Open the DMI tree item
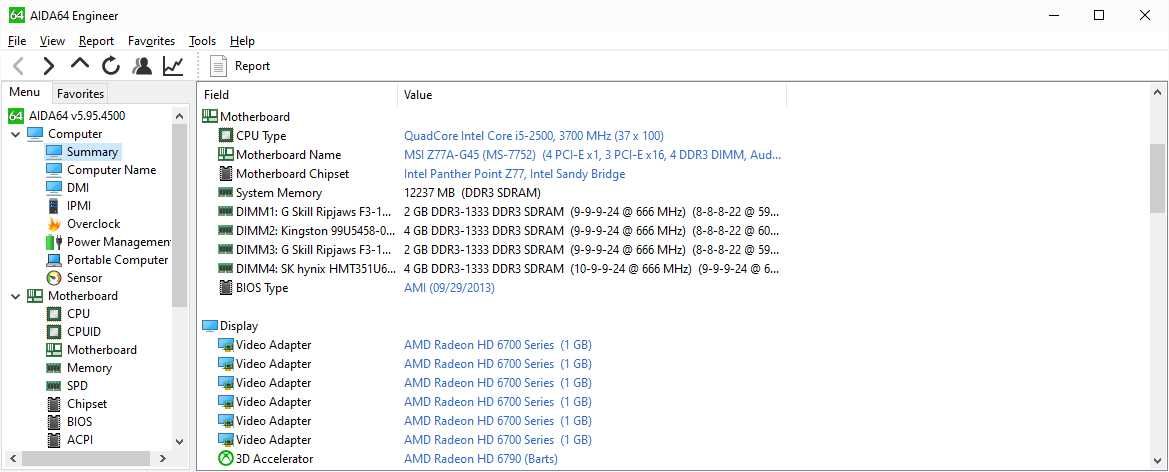1169x472 pixels. [78, 188]
